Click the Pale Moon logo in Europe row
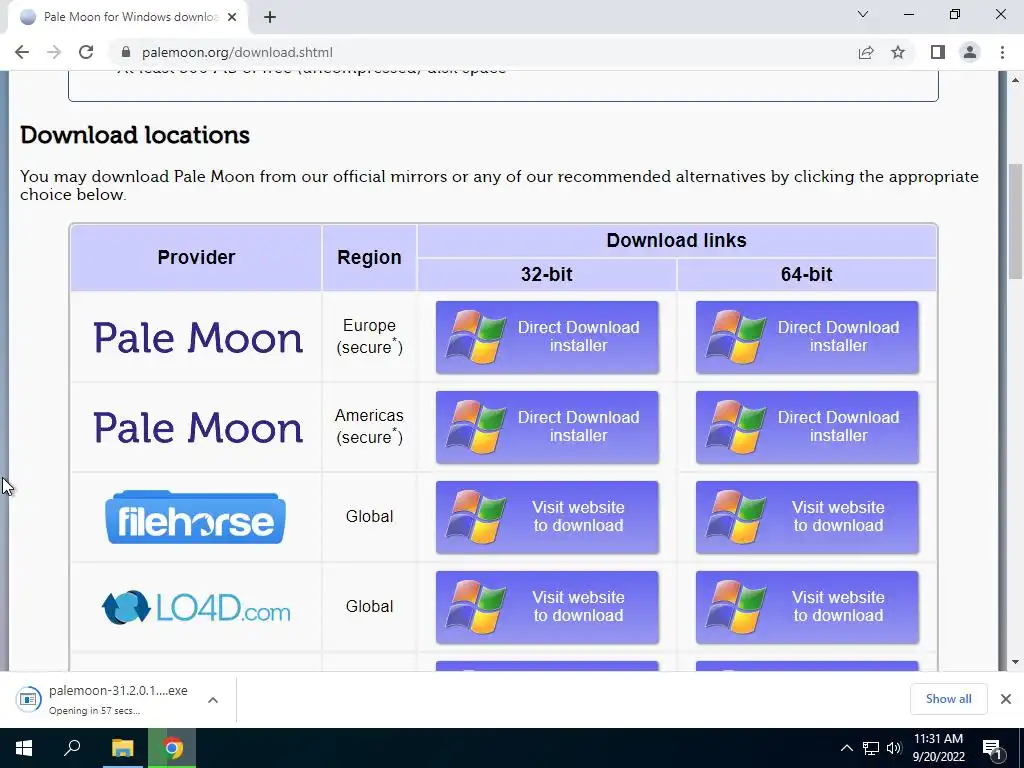 pyautogui.click(x=198, y=338)
